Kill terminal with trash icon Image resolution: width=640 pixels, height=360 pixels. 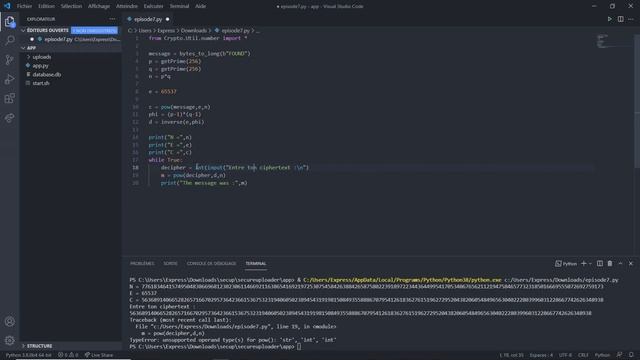point(610,264)
